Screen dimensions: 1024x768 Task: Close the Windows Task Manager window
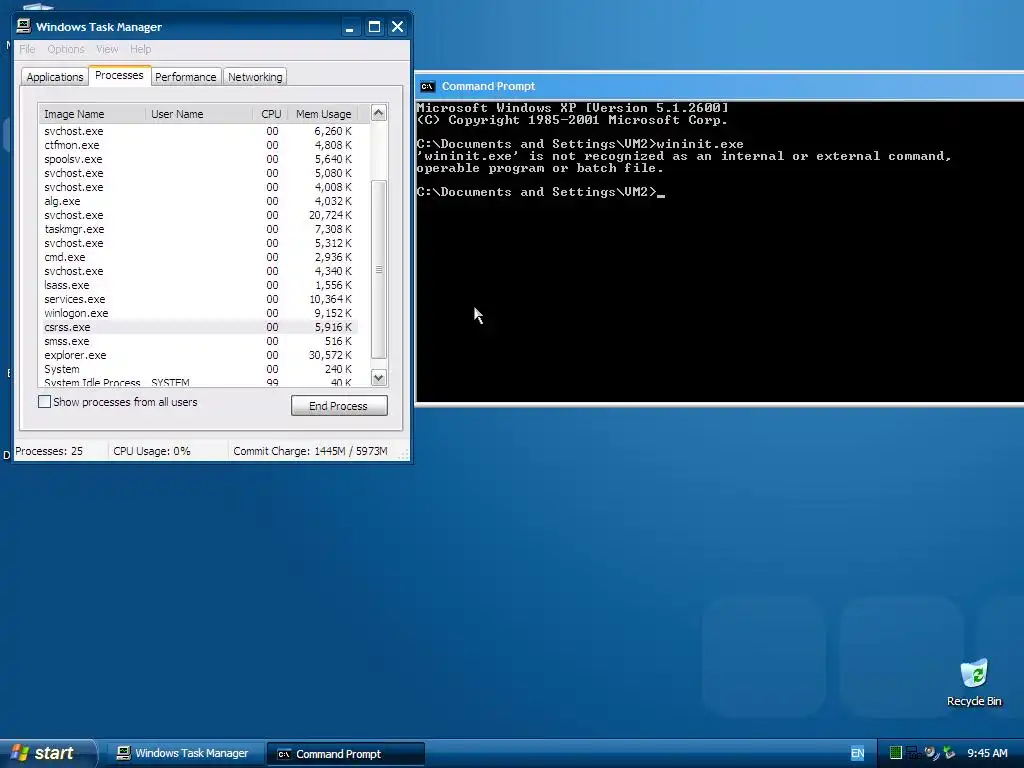(x=398, y=27)
